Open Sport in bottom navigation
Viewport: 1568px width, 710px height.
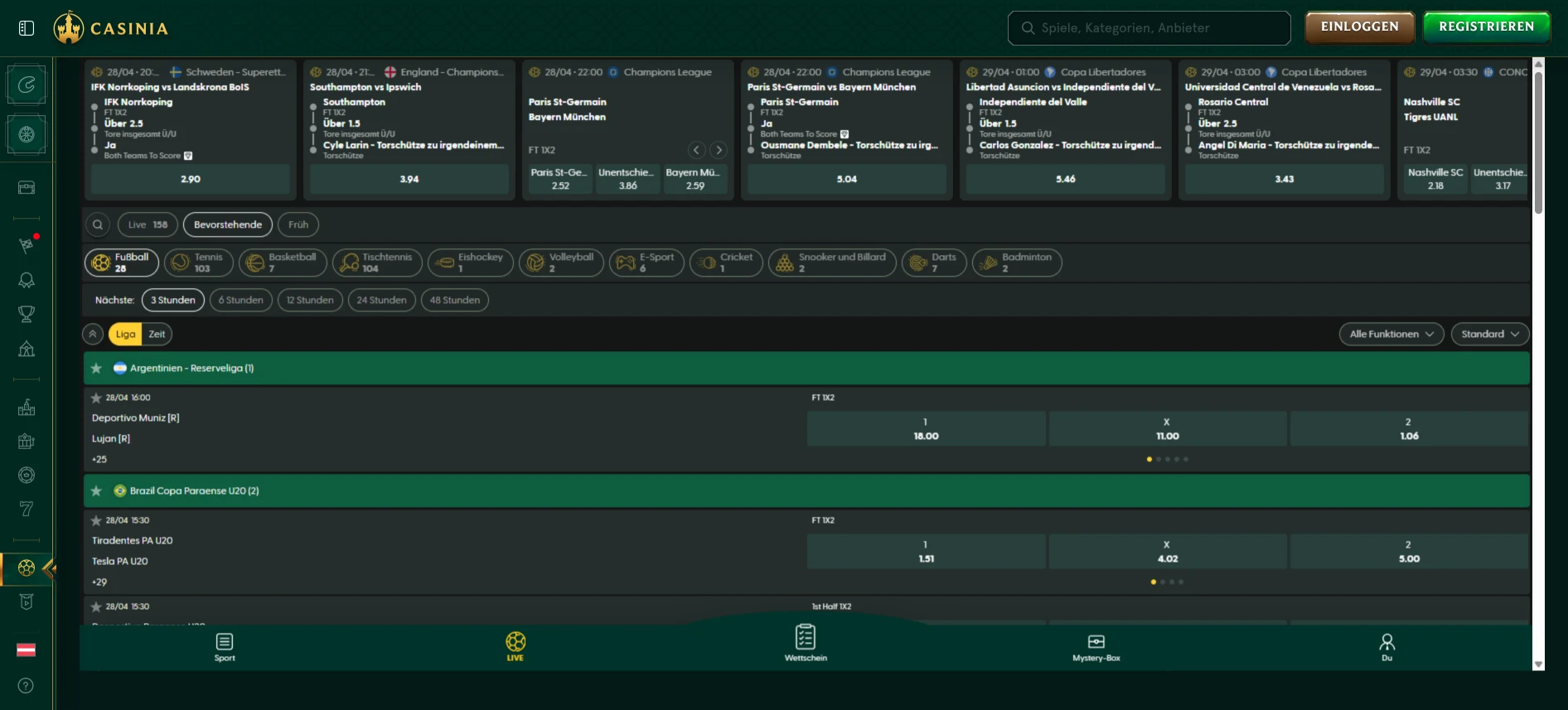tap(225, 647)
